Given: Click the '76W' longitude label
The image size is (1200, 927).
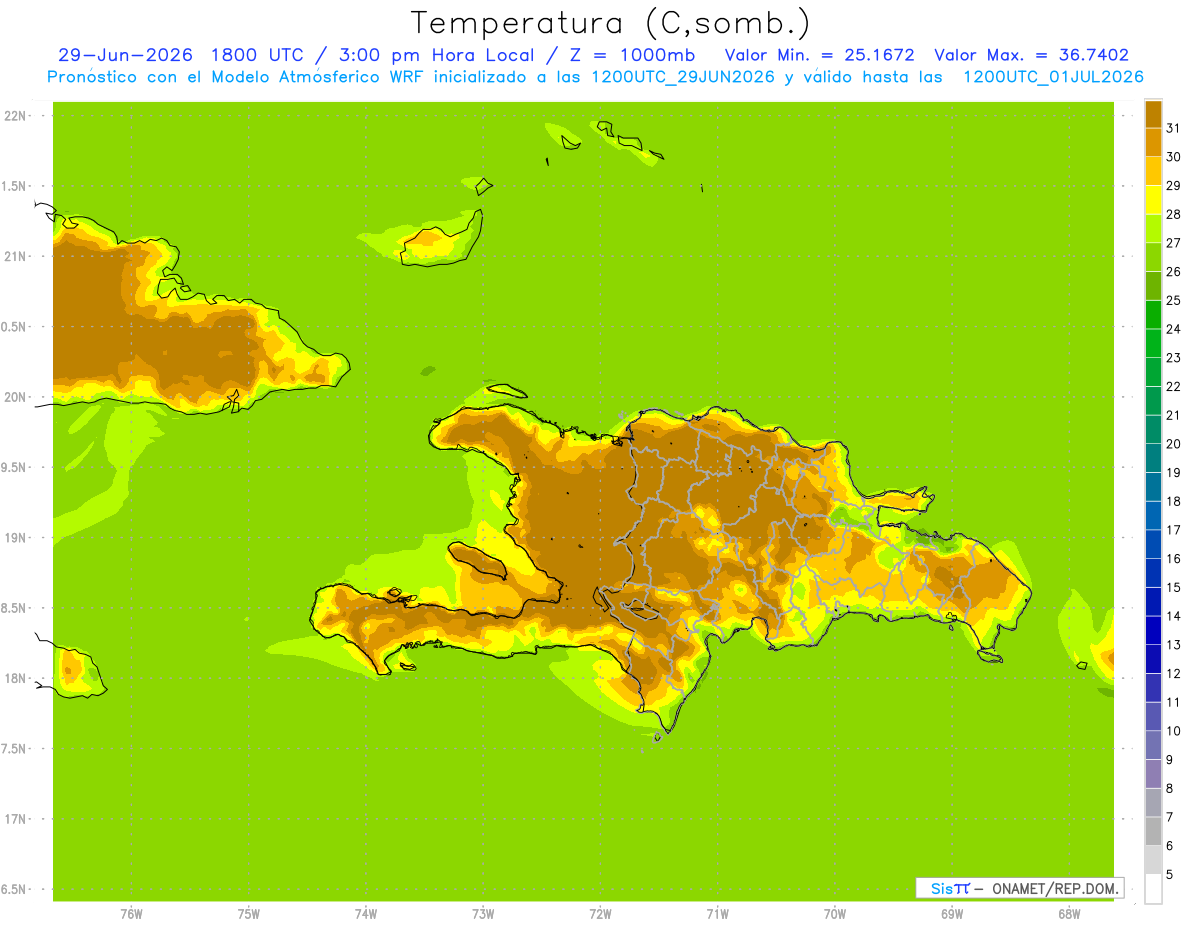Looking at the screenshot, I should pos(131,914).
